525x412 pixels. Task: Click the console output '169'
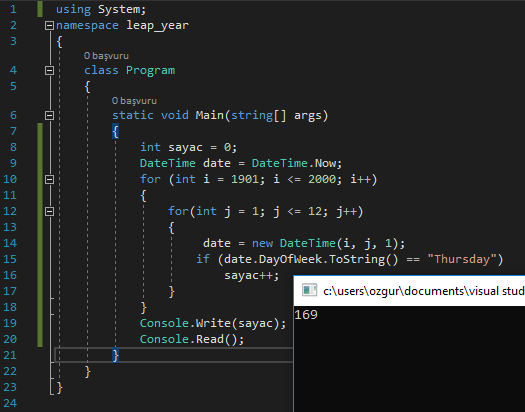306,315
